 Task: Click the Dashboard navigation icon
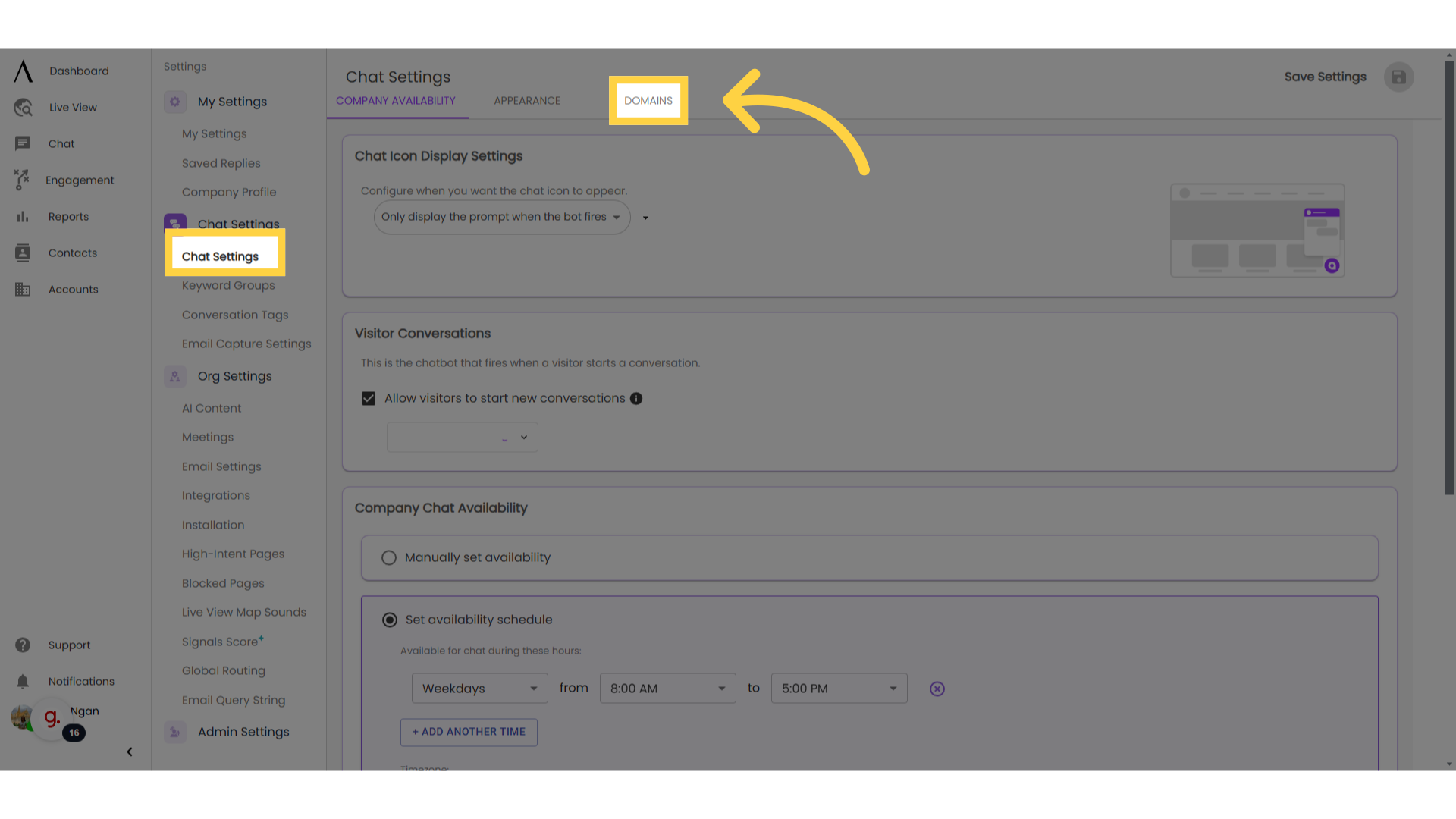(x=23, y=70)
